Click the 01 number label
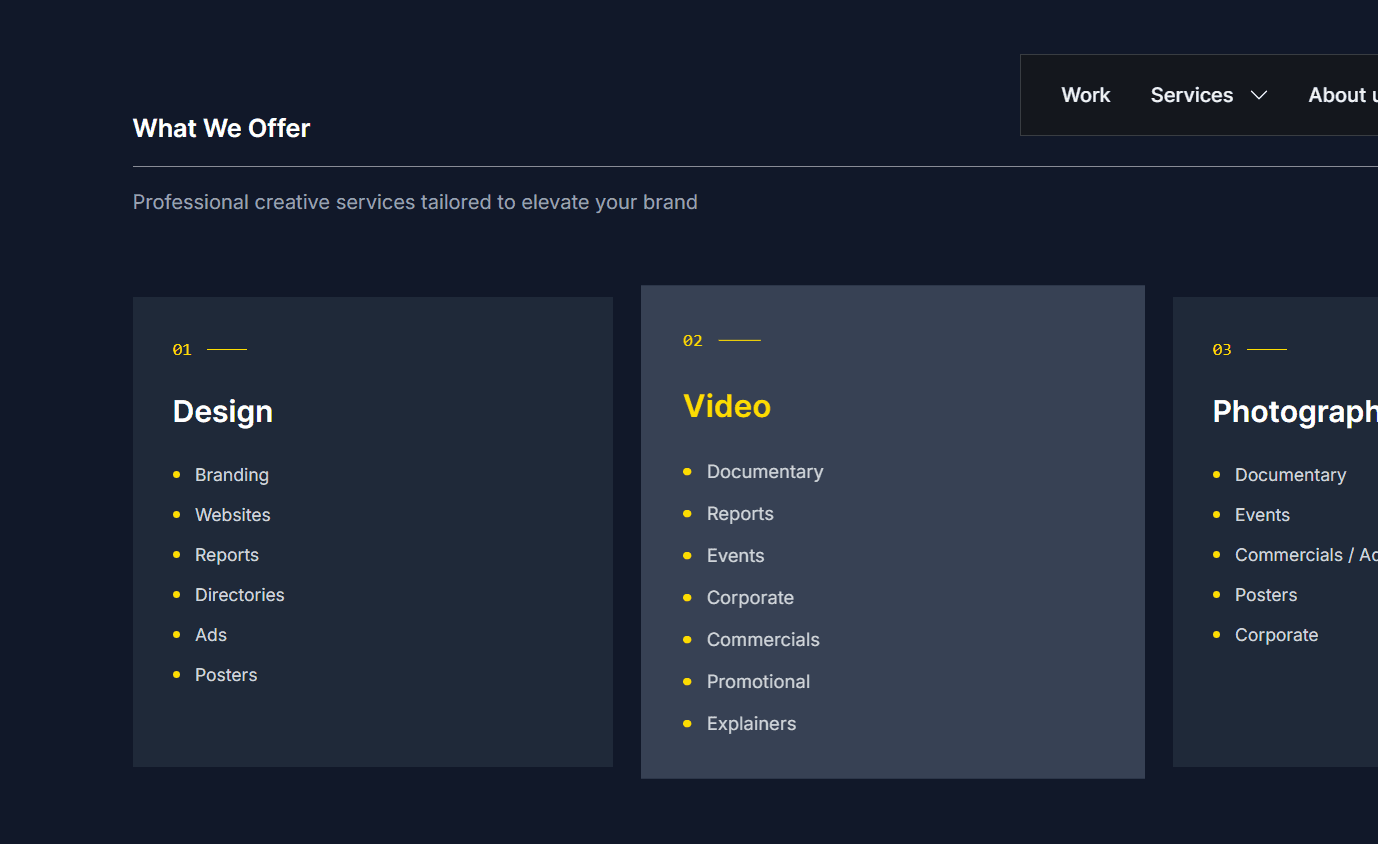The width and height of the screenshot is (1378, 844). (x=182, y=349)
